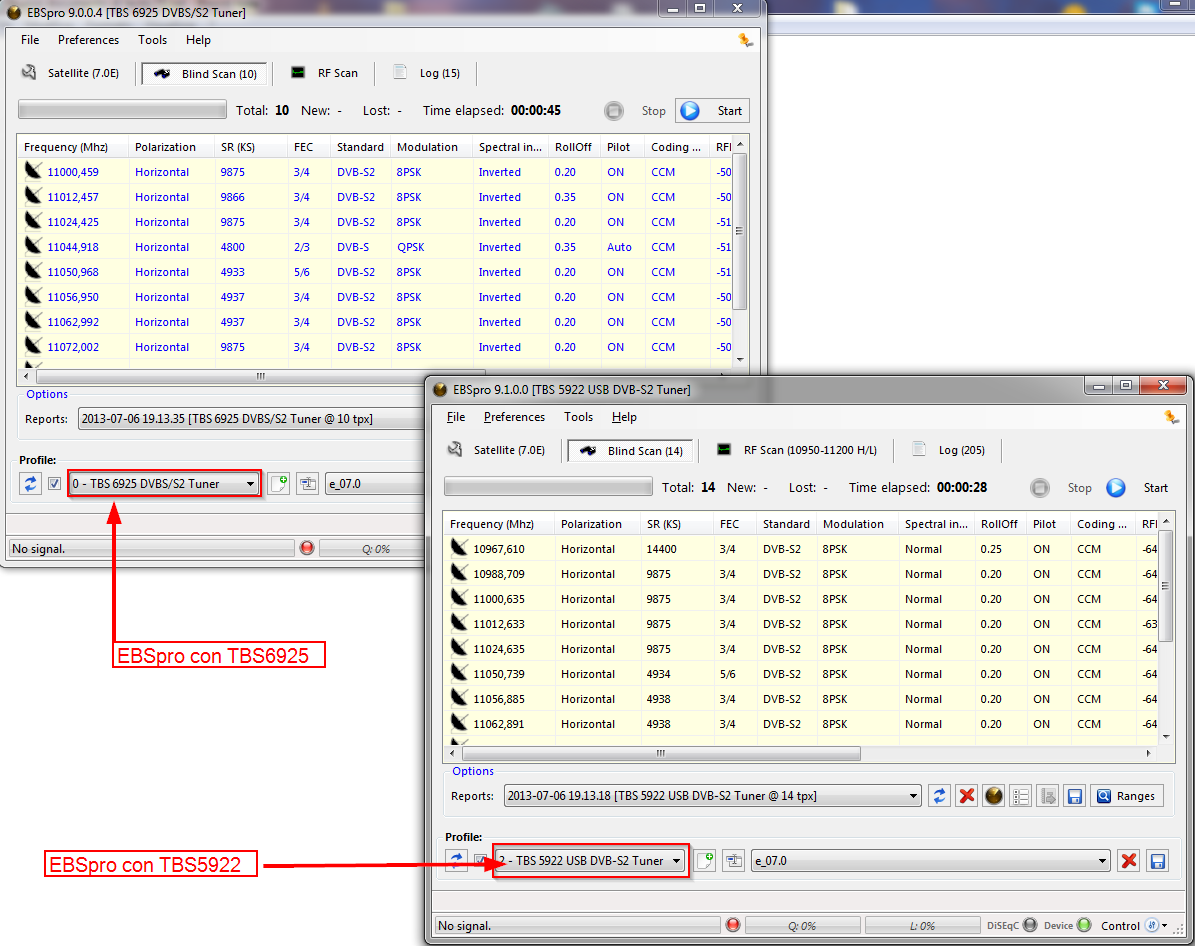Open the Control settings icon in the status bar
Viewport: 1195px width, 946px height.
pyautogui.click(x=1152, y=925)
